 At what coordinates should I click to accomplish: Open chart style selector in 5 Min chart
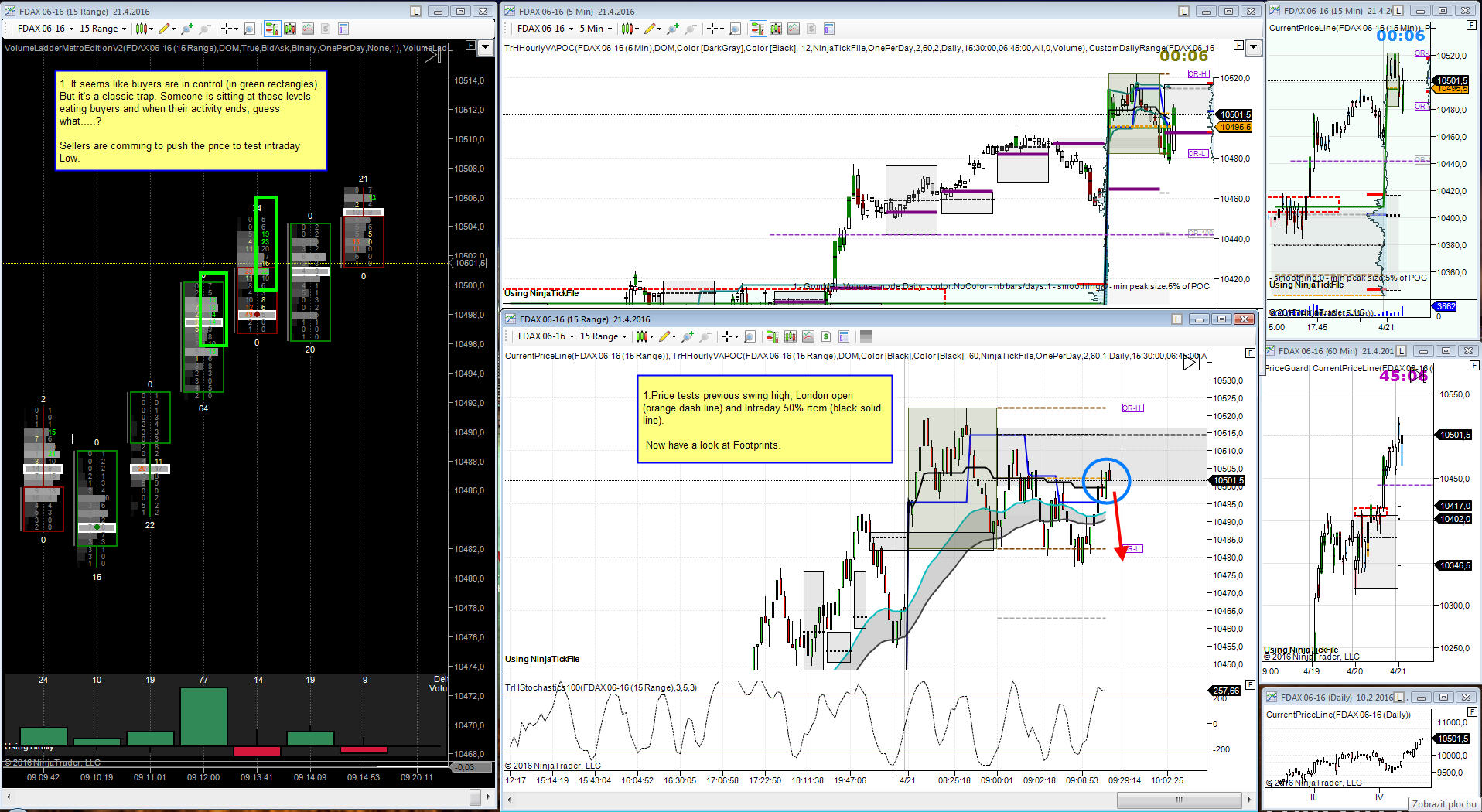(x=629, y=29)
